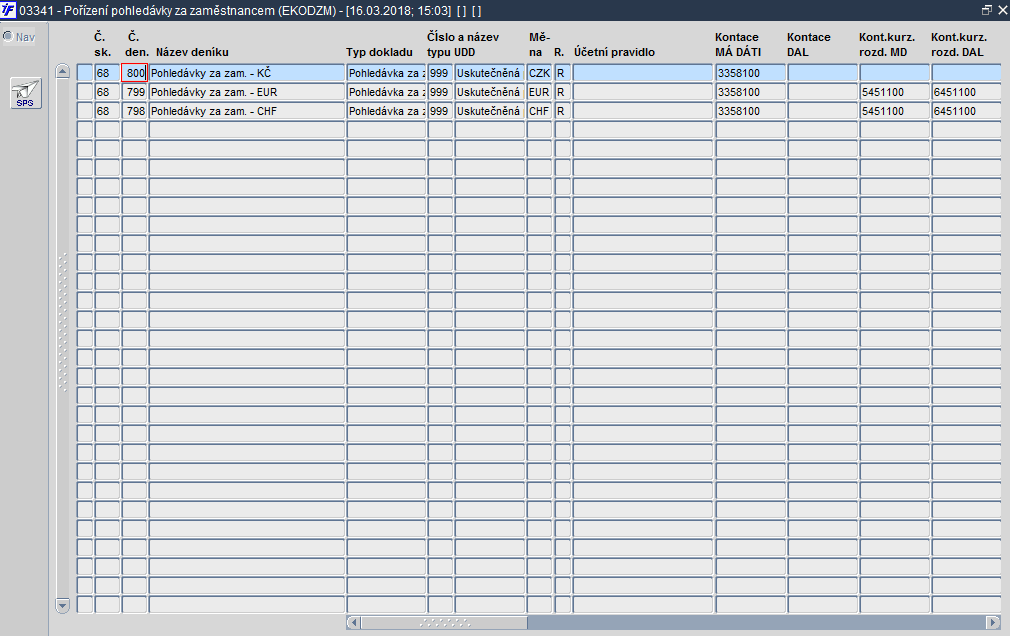Click Kontace DAL field in CHF row

coord(823,111)
